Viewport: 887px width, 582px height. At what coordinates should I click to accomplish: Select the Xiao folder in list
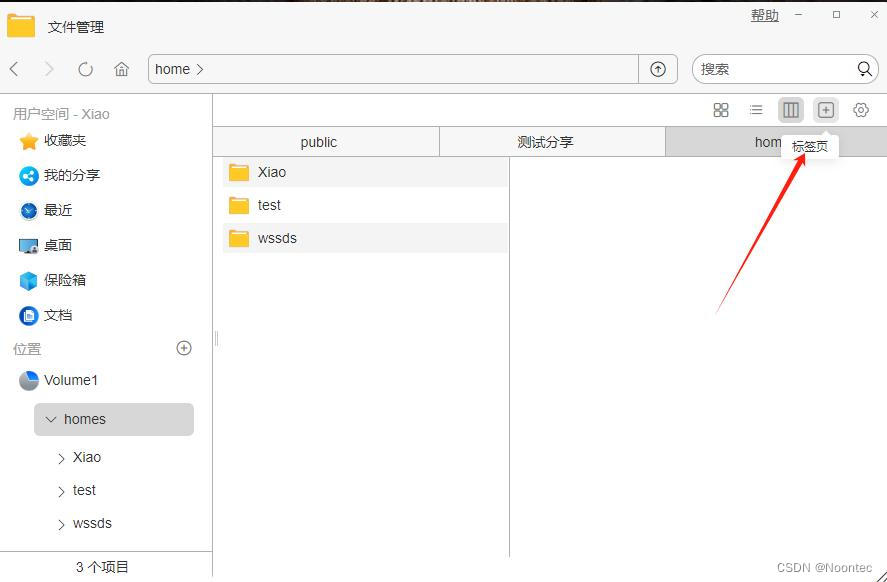pos(365,173)
